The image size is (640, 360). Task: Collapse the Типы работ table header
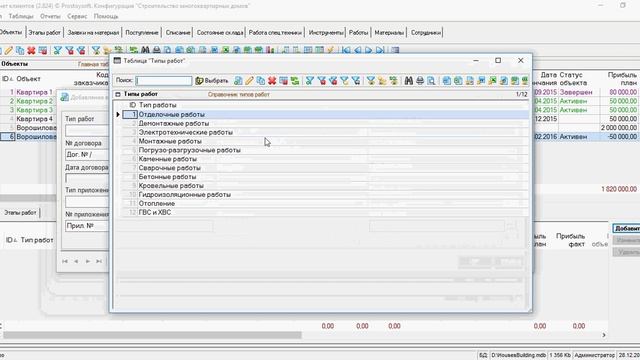[x=118, y=94]
